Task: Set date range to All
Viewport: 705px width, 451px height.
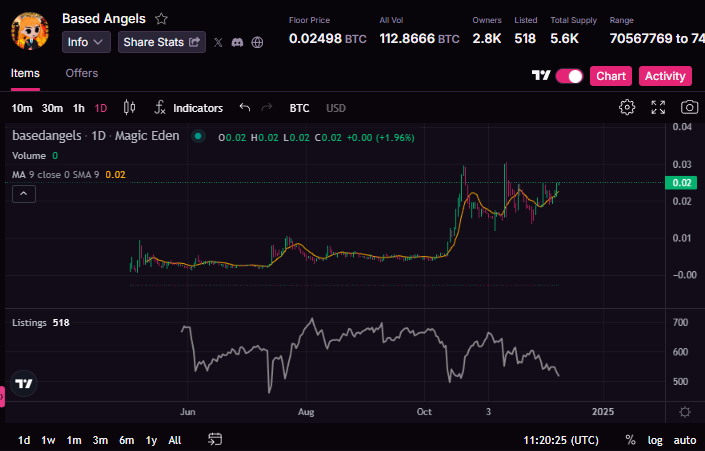Action: coord(174,440)
